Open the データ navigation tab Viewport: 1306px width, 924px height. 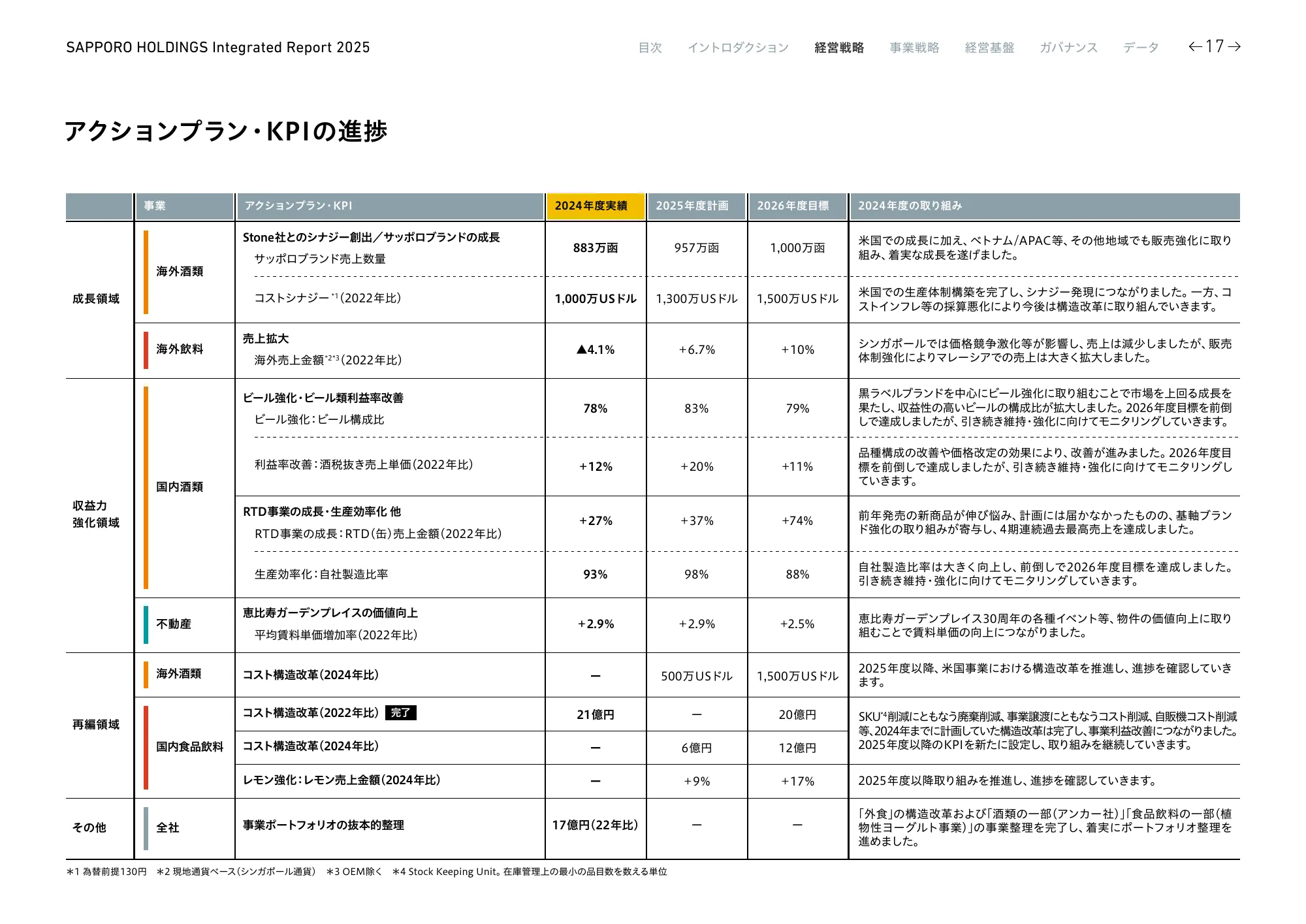click(x=1141, y=48)
